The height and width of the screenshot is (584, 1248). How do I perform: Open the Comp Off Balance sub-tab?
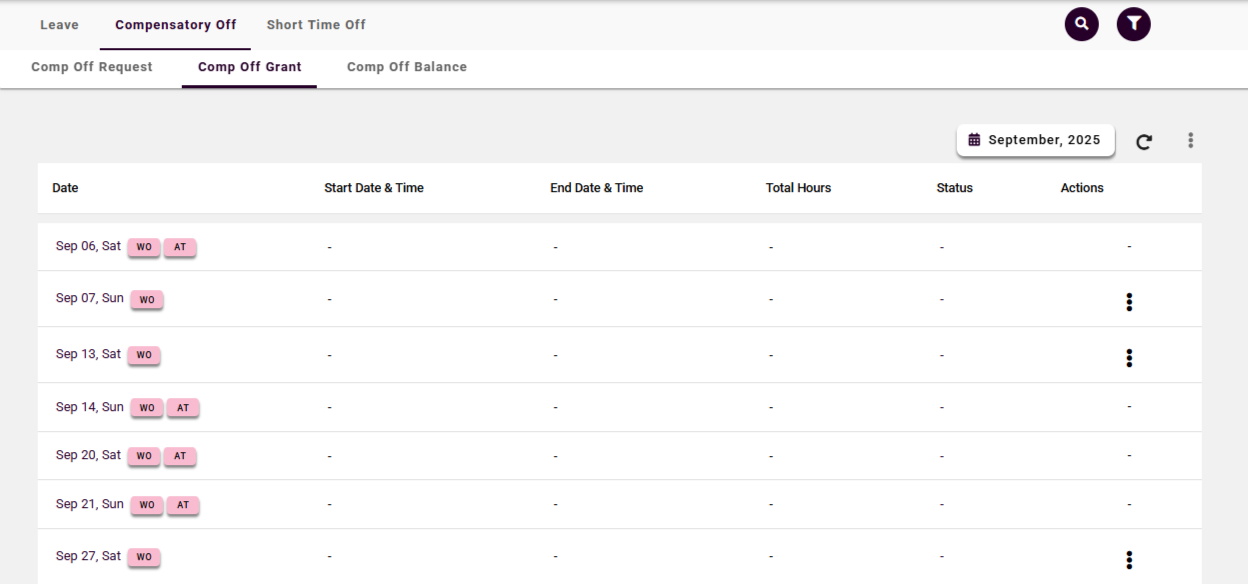(406, 67)
